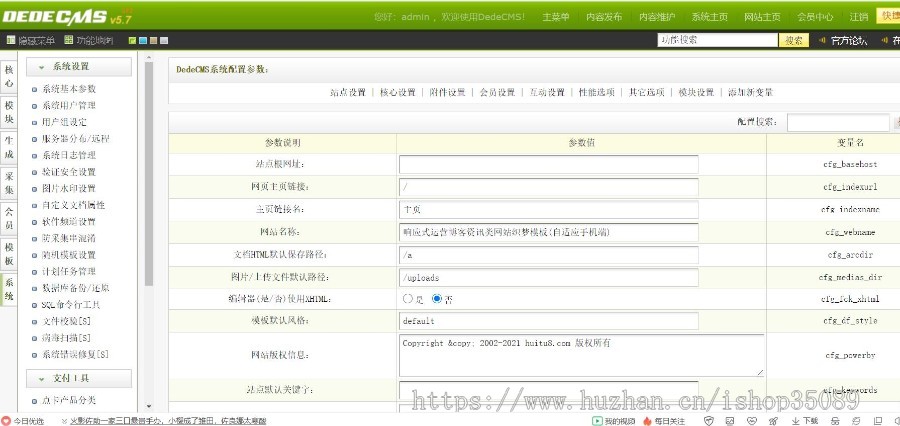Open 计划任务管理 in sidebar

[x=69, y=272]
